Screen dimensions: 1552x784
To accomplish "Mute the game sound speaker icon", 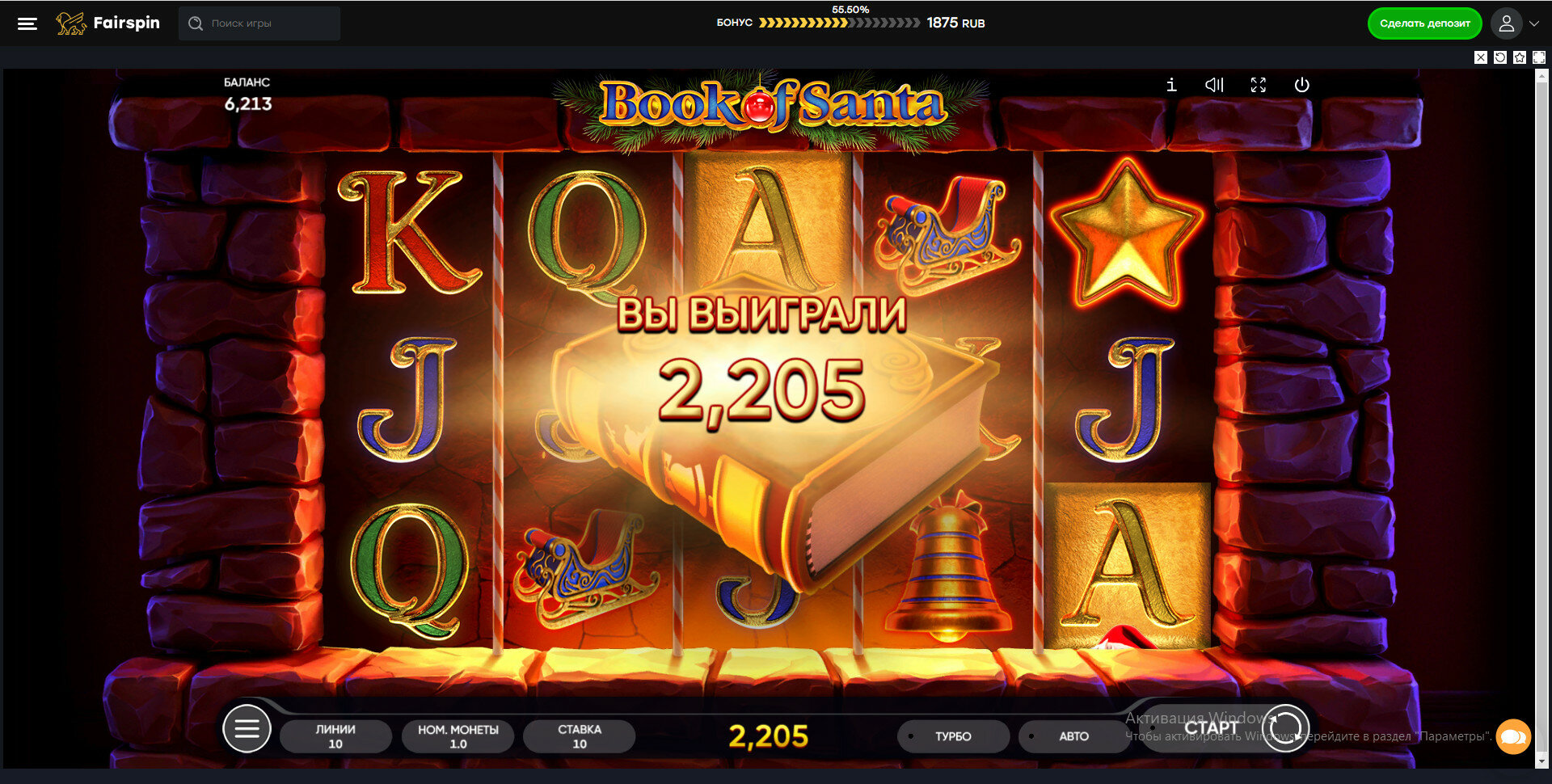I will click(1214, 85).
